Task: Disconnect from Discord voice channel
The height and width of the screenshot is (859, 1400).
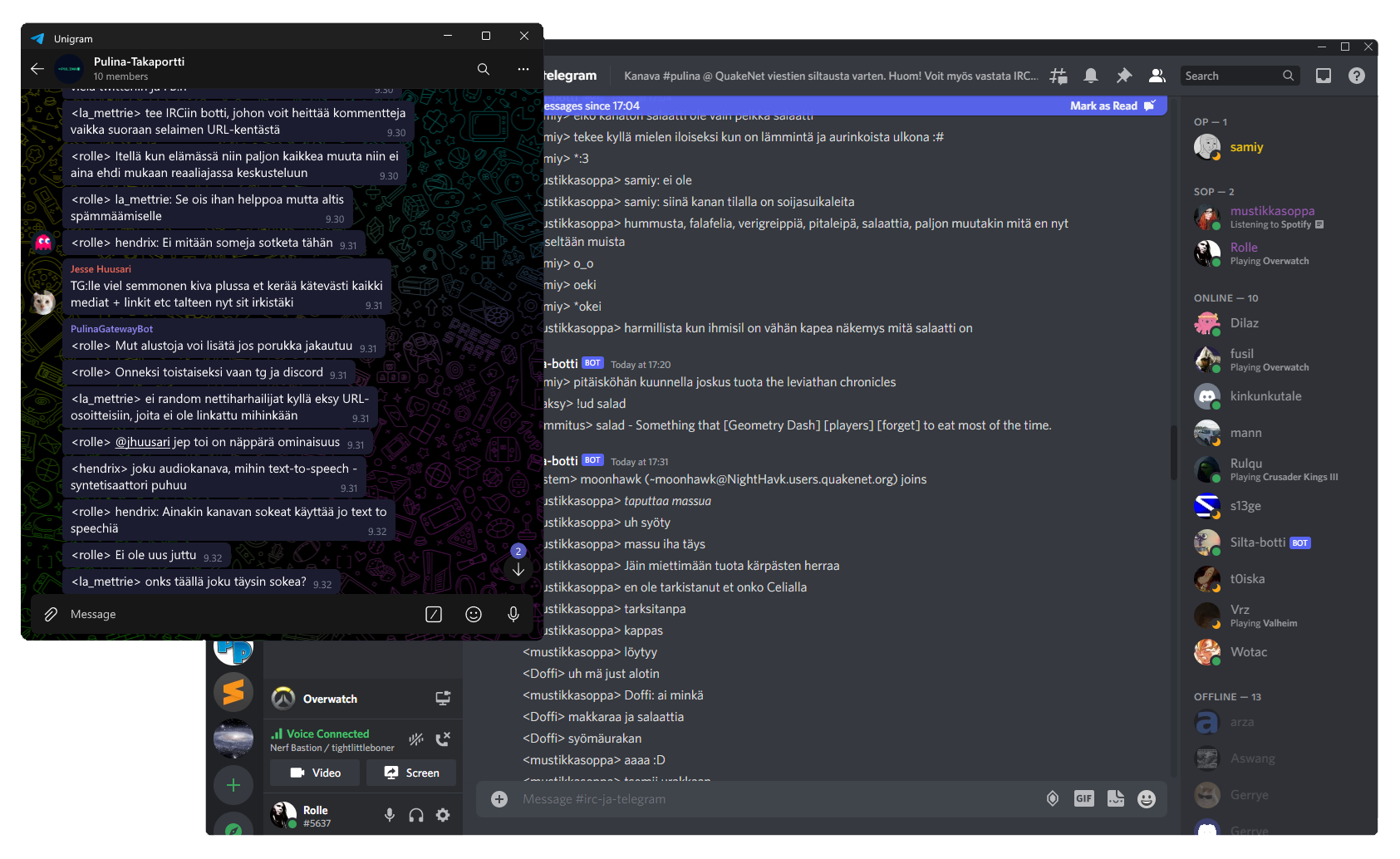Action: coord(444,739)
